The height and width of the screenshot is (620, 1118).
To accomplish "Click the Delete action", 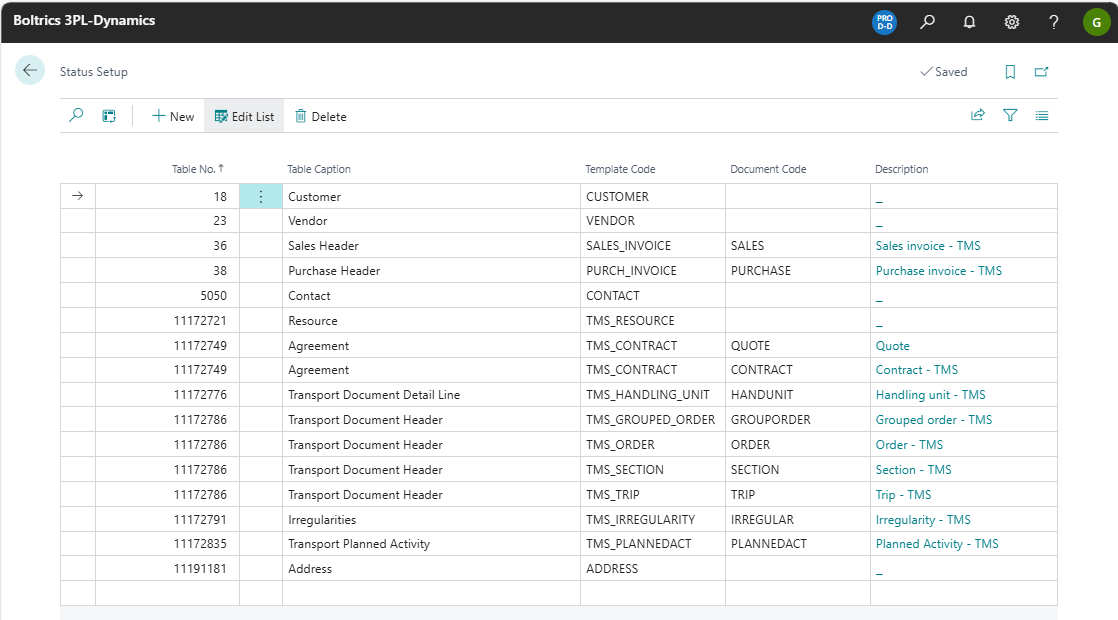I will [x=320, y=116].
